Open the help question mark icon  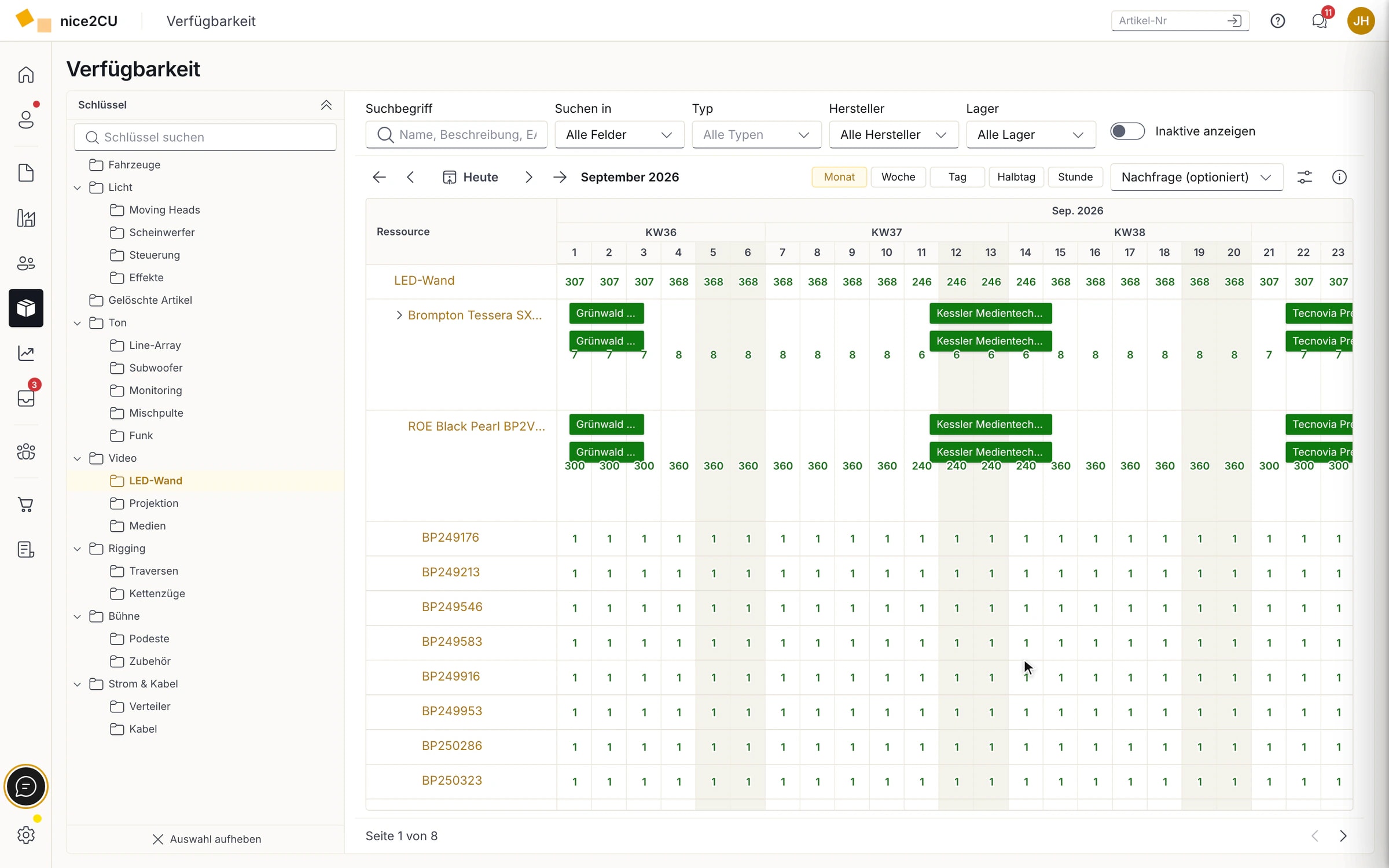1278,21
